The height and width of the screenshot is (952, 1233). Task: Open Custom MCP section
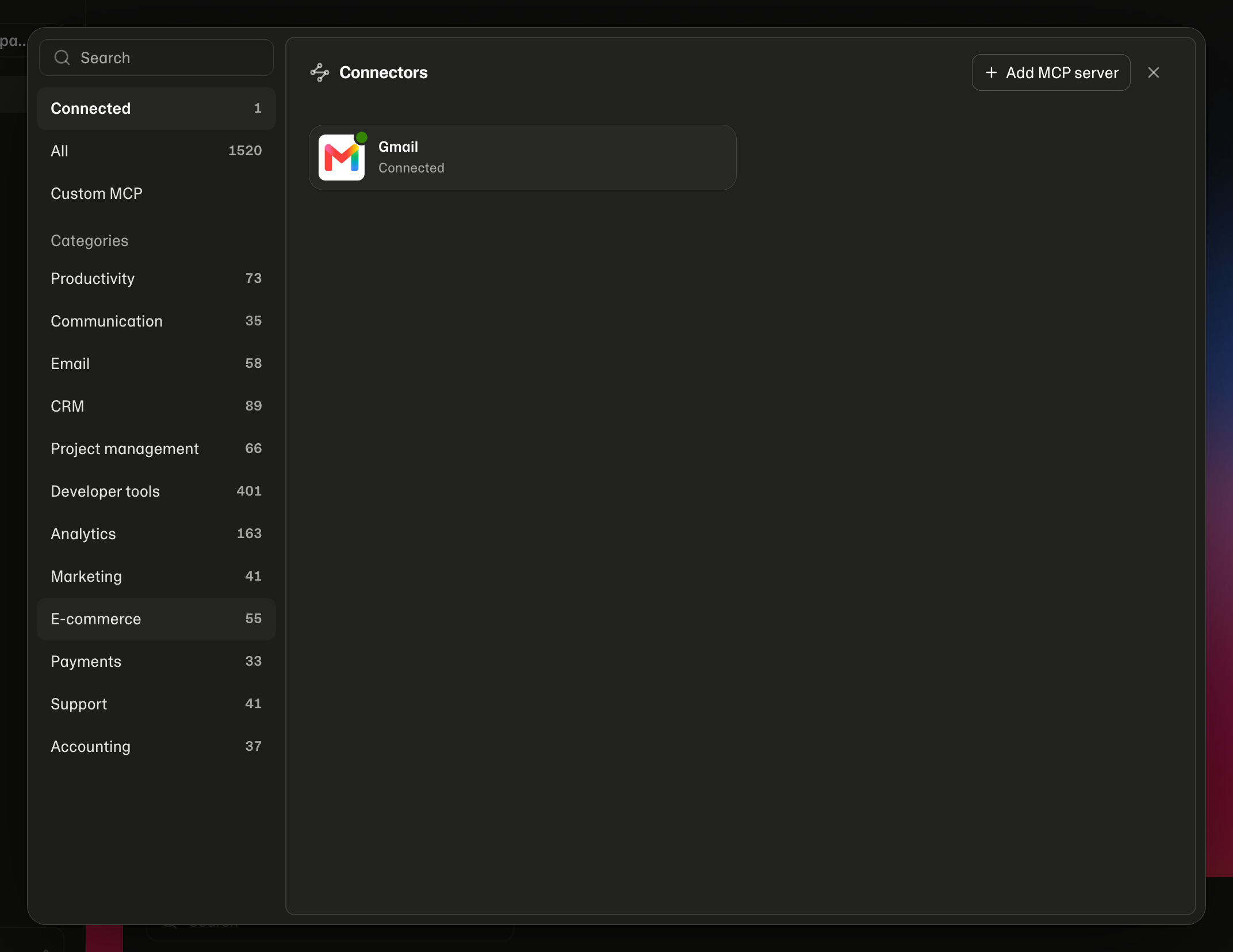click(156, 194)
